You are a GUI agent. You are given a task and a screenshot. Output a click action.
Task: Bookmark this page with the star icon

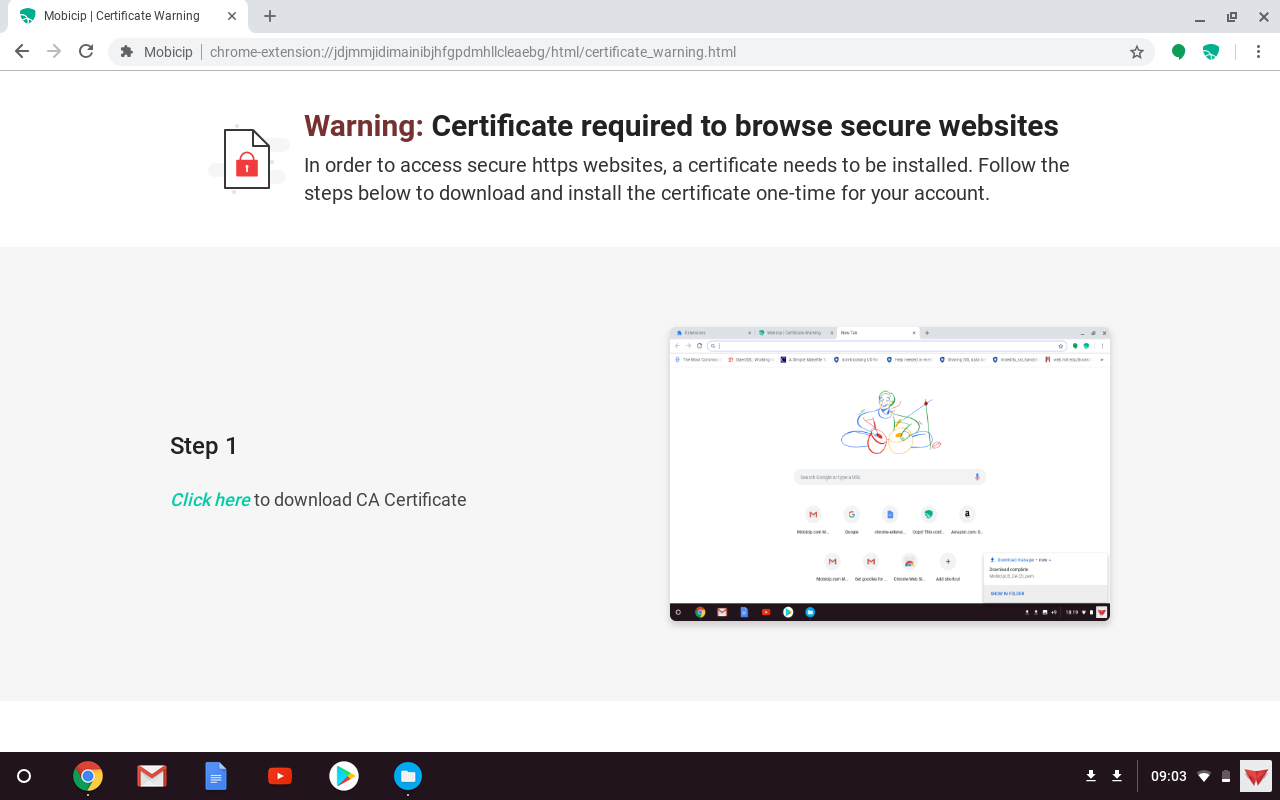coord(1136,52)
